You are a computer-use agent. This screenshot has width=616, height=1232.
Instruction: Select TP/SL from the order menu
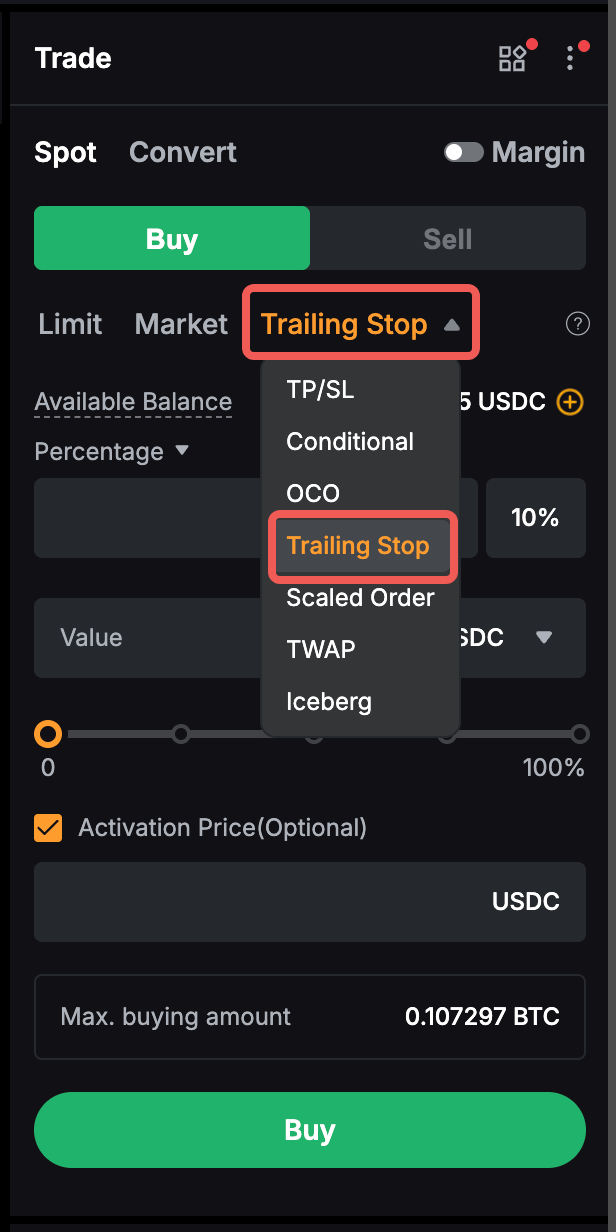[x=320, y=390]
